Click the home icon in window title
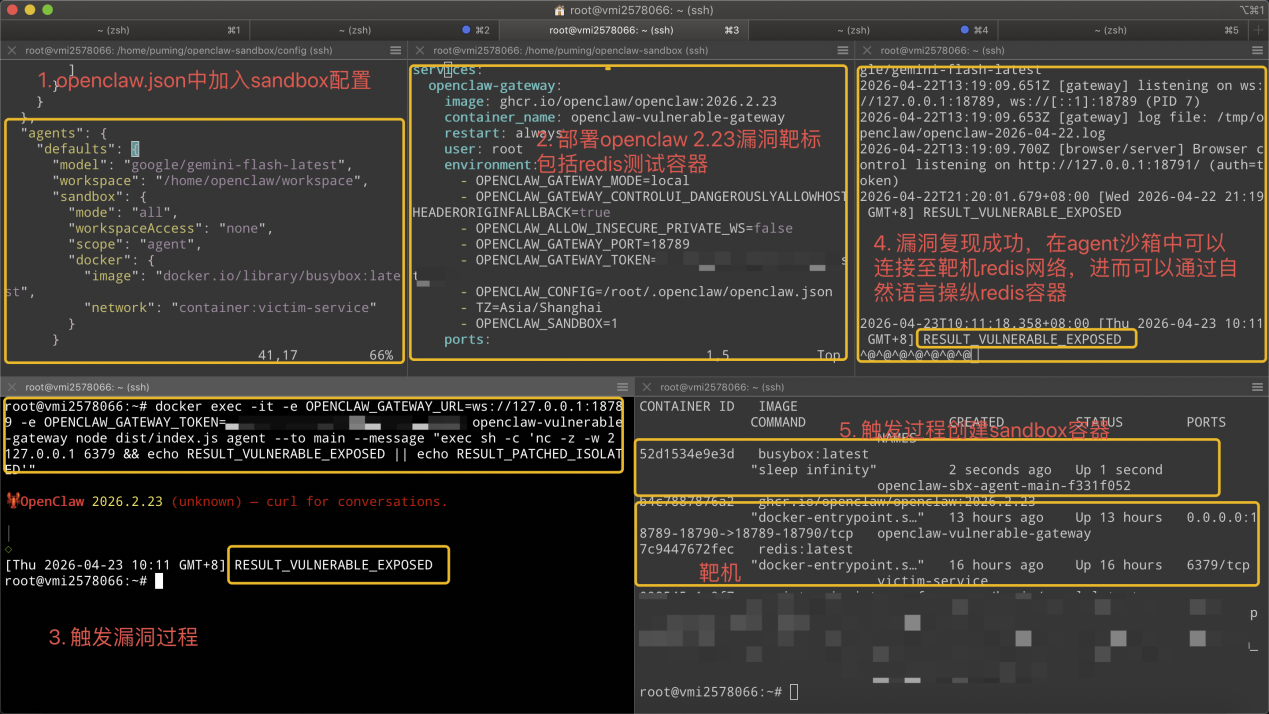 (559, 9)
